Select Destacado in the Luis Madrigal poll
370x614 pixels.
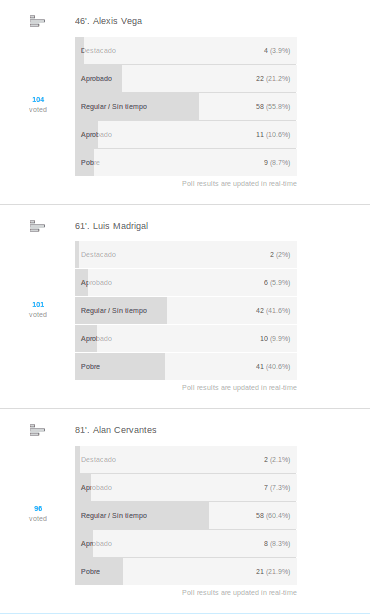click(x=186, y=255)
